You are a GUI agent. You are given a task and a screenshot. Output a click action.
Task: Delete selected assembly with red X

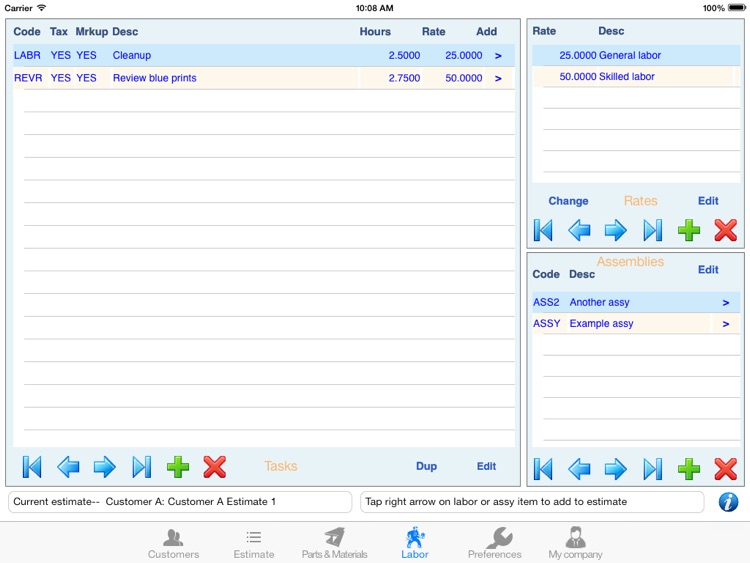point(726,469)
